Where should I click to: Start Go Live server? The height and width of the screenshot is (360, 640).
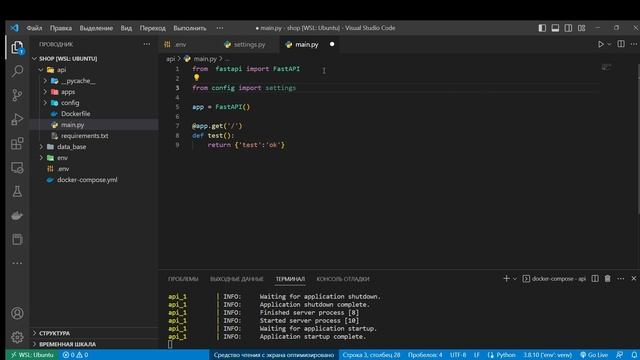point(594,355)
